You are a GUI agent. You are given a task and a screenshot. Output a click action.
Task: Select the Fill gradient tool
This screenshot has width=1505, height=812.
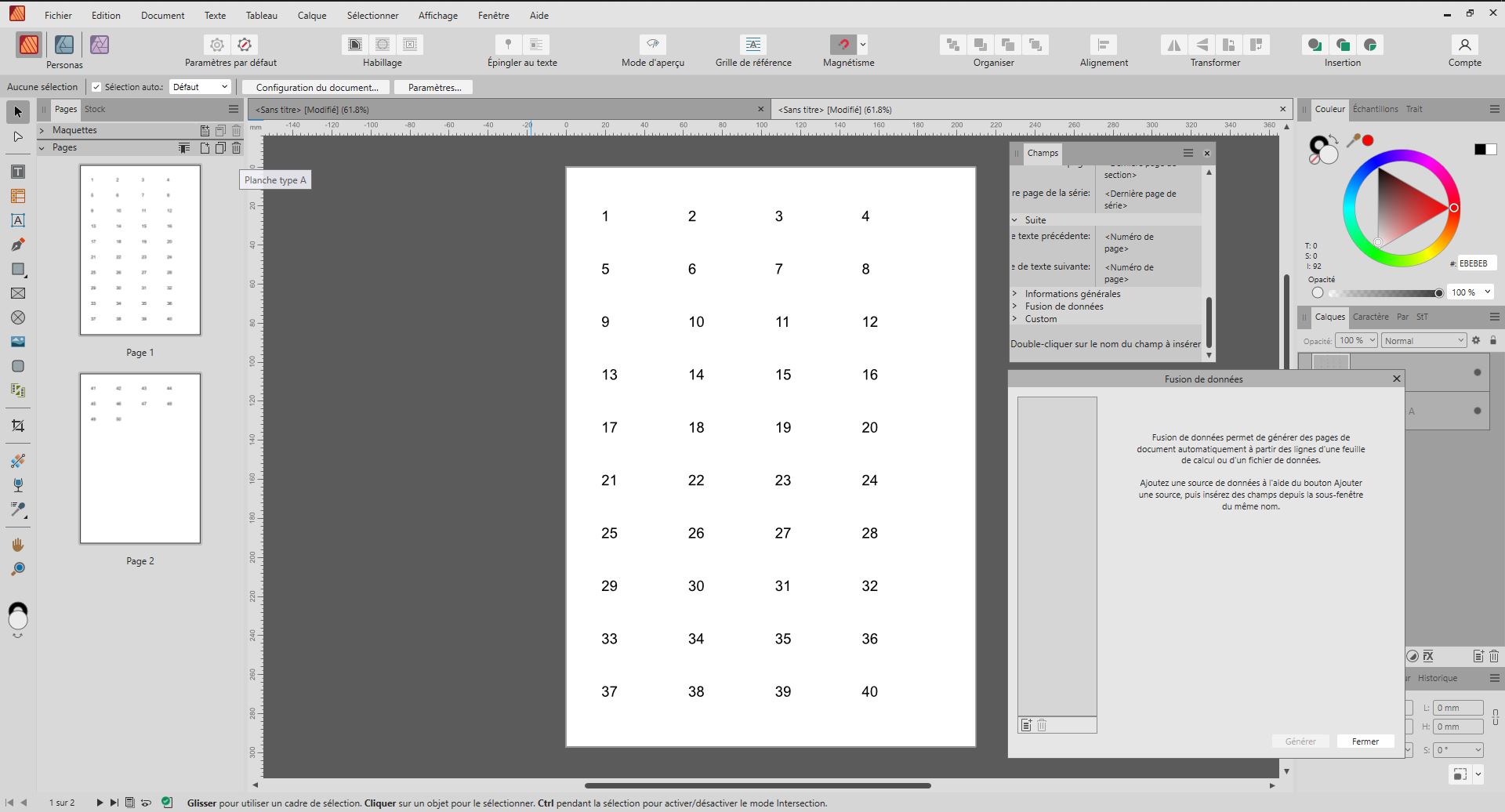click(x=18, y=460)
